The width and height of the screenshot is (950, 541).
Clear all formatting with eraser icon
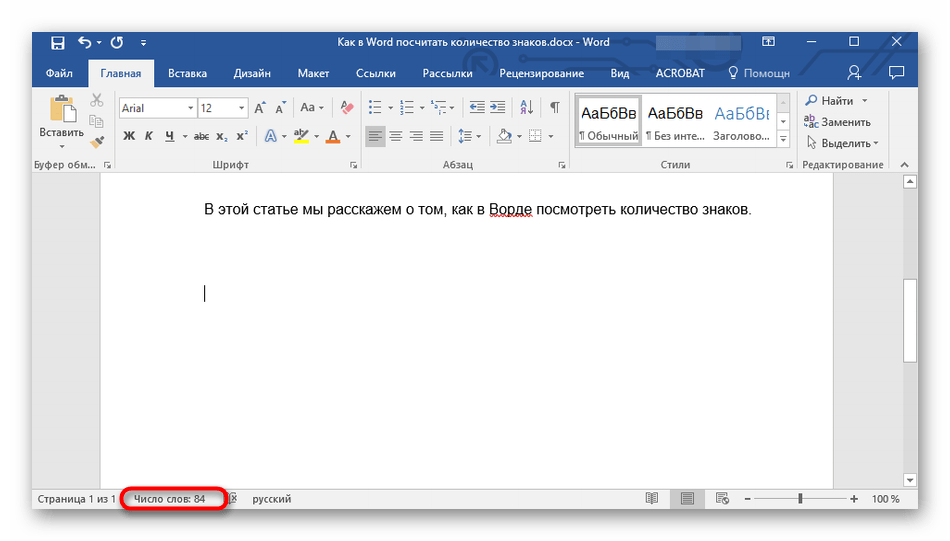347,108
